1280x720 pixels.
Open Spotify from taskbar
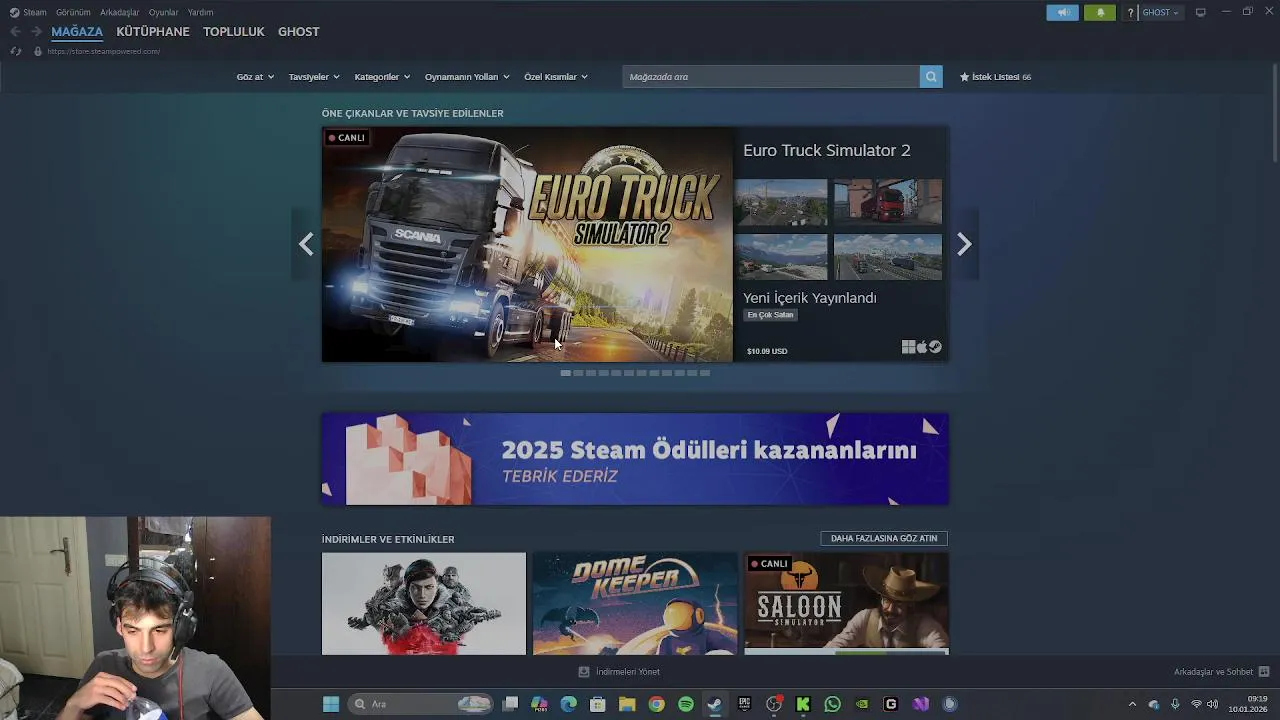coord(686,704)
